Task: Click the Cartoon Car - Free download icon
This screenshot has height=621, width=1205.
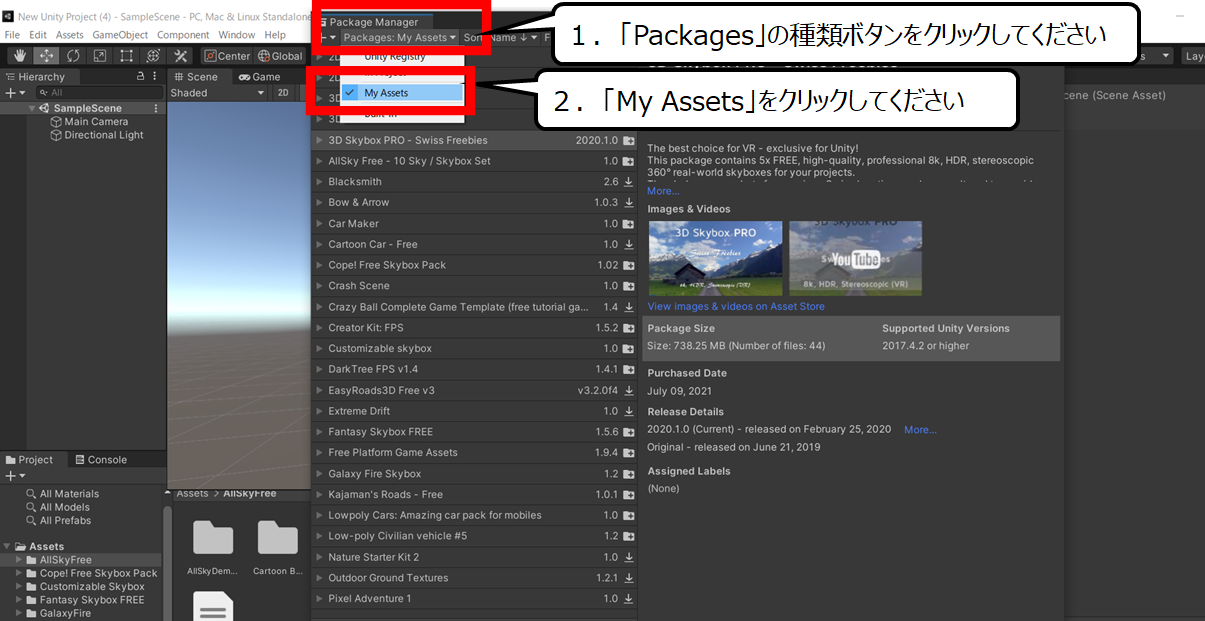Action: click(628, 244)
